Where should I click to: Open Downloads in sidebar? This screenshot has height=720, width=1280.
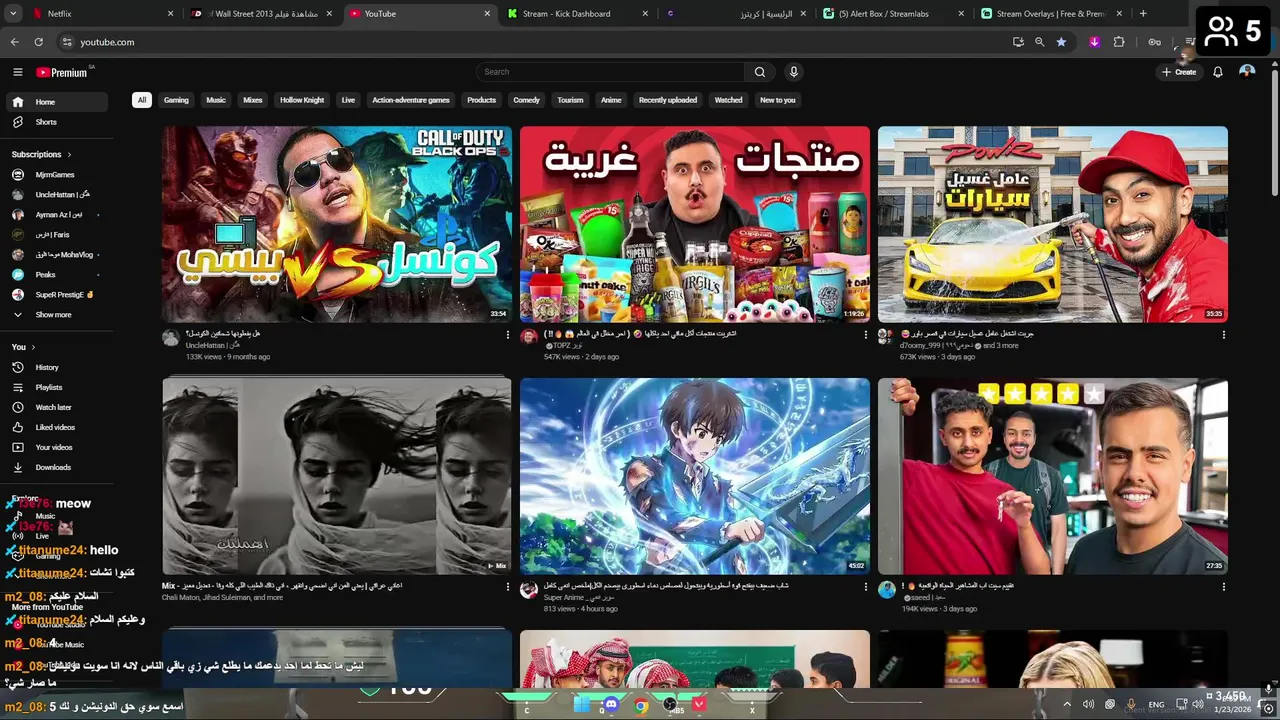pyautogui.click(x=56, y=467)
